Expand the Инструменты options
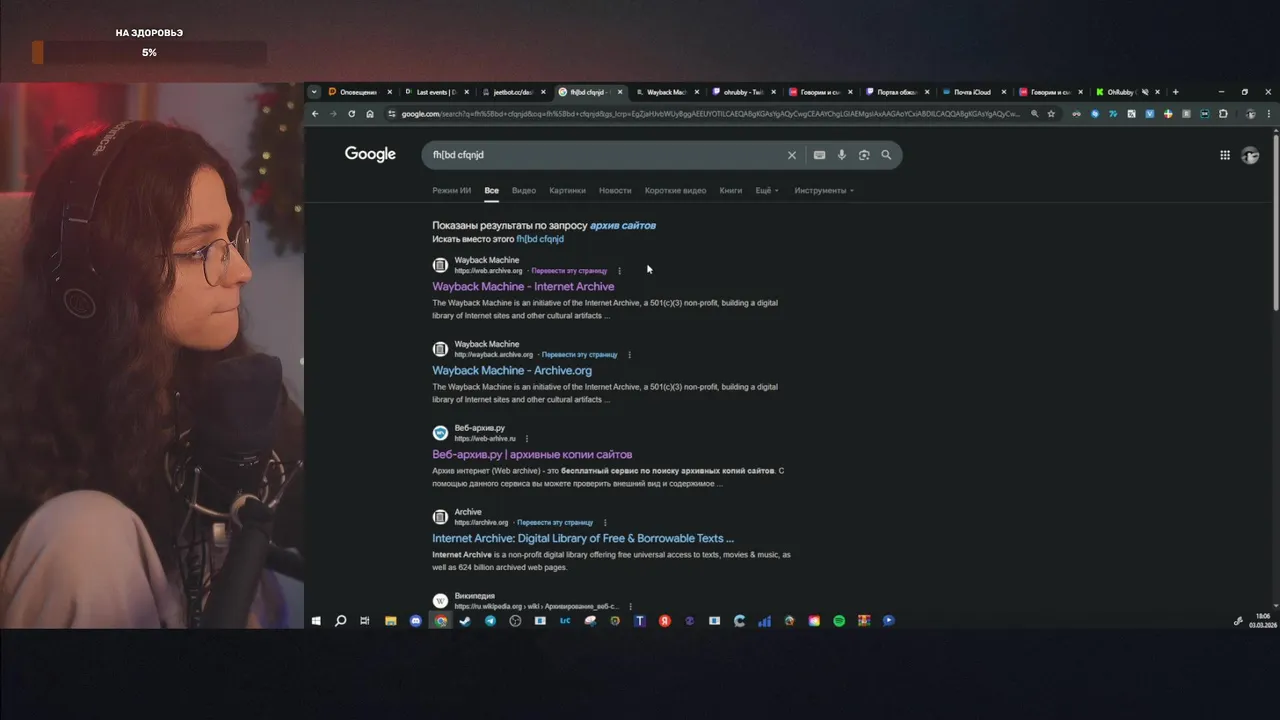Image resolution: width=1280 pixels, height=720 pixels. [x=824, y=190]
